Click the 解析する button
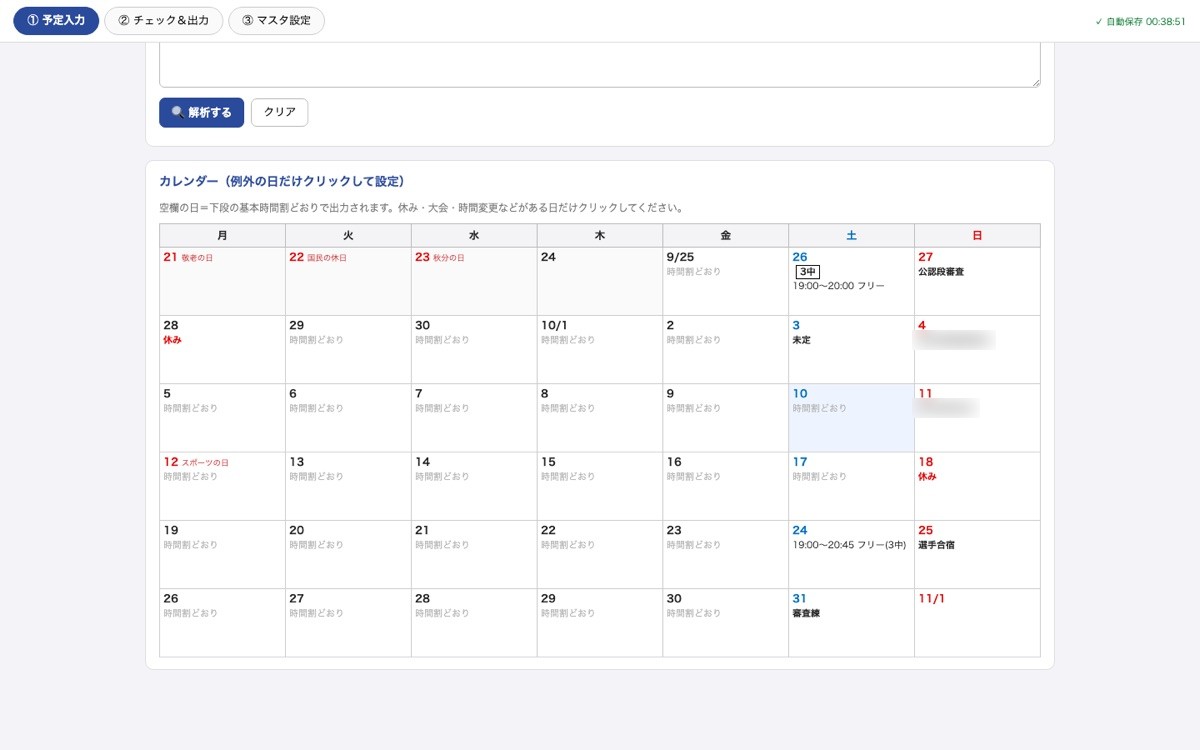 [x=201, y=112]
